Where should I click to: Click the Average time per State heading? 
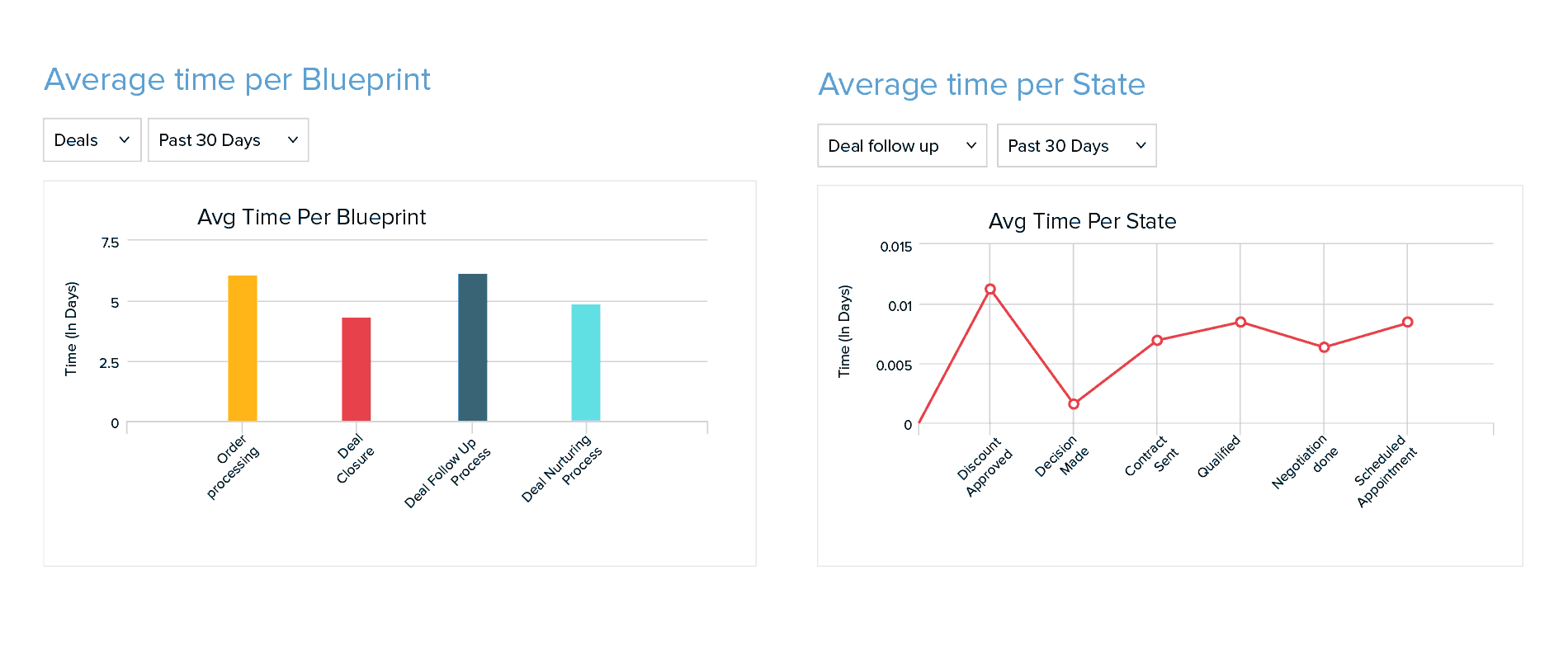[981, 85]
